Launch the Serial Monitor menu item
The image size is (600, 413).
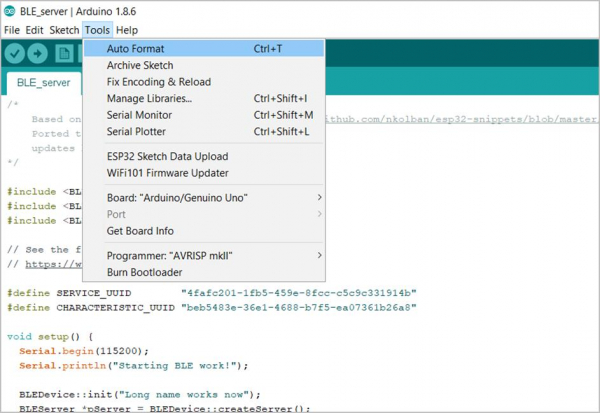139,115
